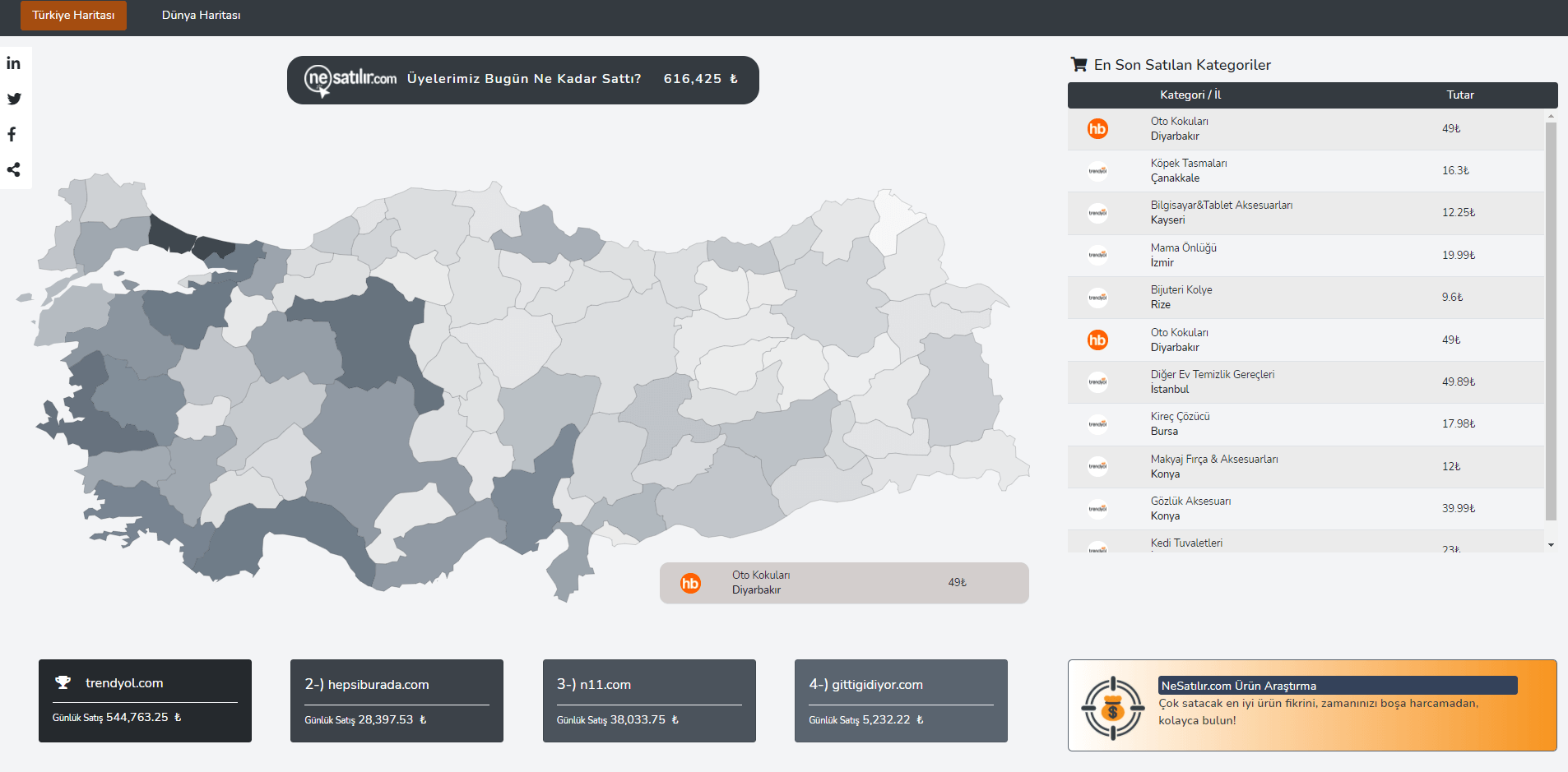Click the general share icon
This screenshot has width=1568, height=772.
14,169
